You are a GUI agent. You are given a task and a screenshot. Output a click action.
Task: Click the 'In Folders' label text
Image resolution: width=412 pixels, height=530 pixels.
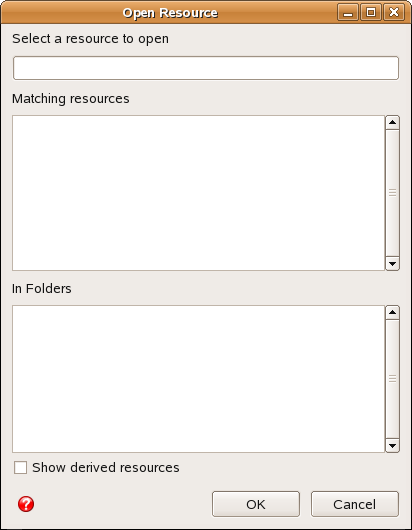(42, 289)
